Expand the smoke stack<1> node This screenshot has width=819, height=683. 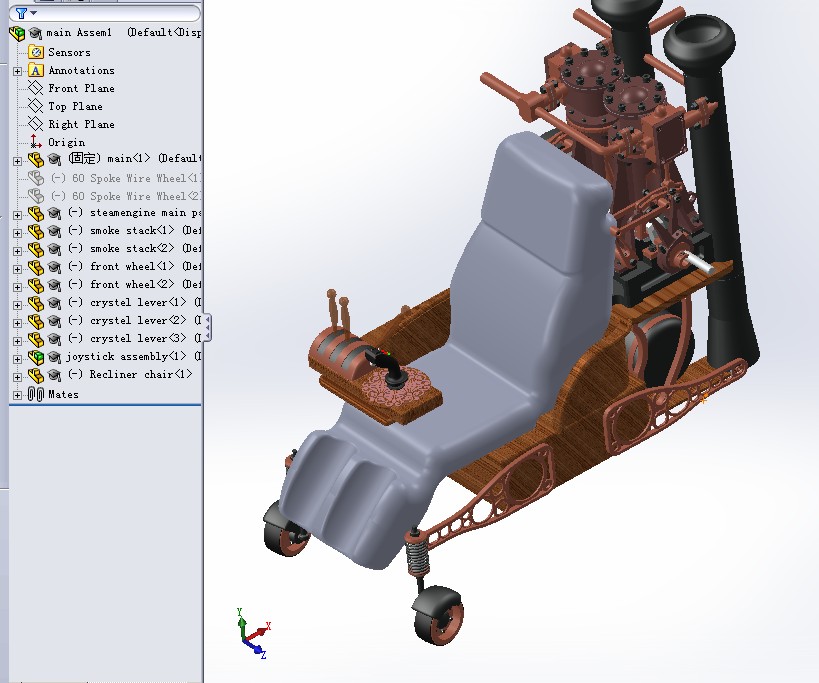click(17, 233)
